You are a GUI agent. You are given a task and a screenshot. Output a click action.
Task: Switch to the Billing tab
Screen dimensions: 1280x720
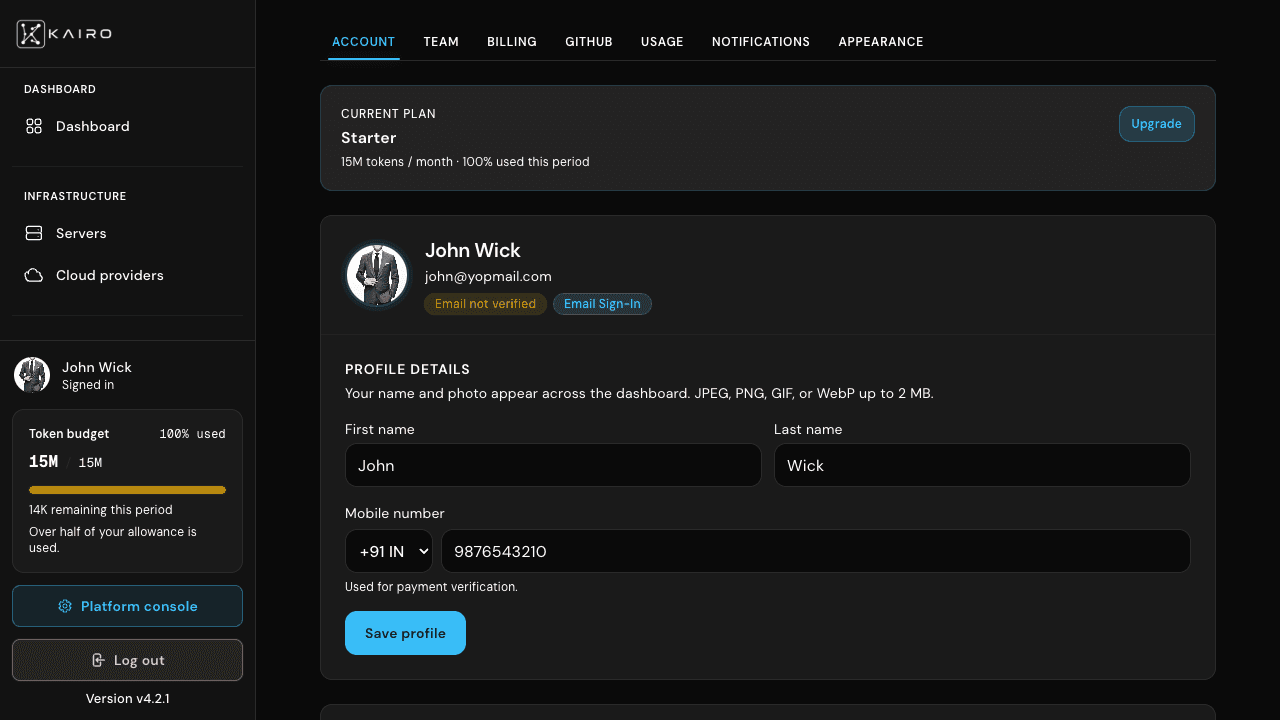(512, 42)
